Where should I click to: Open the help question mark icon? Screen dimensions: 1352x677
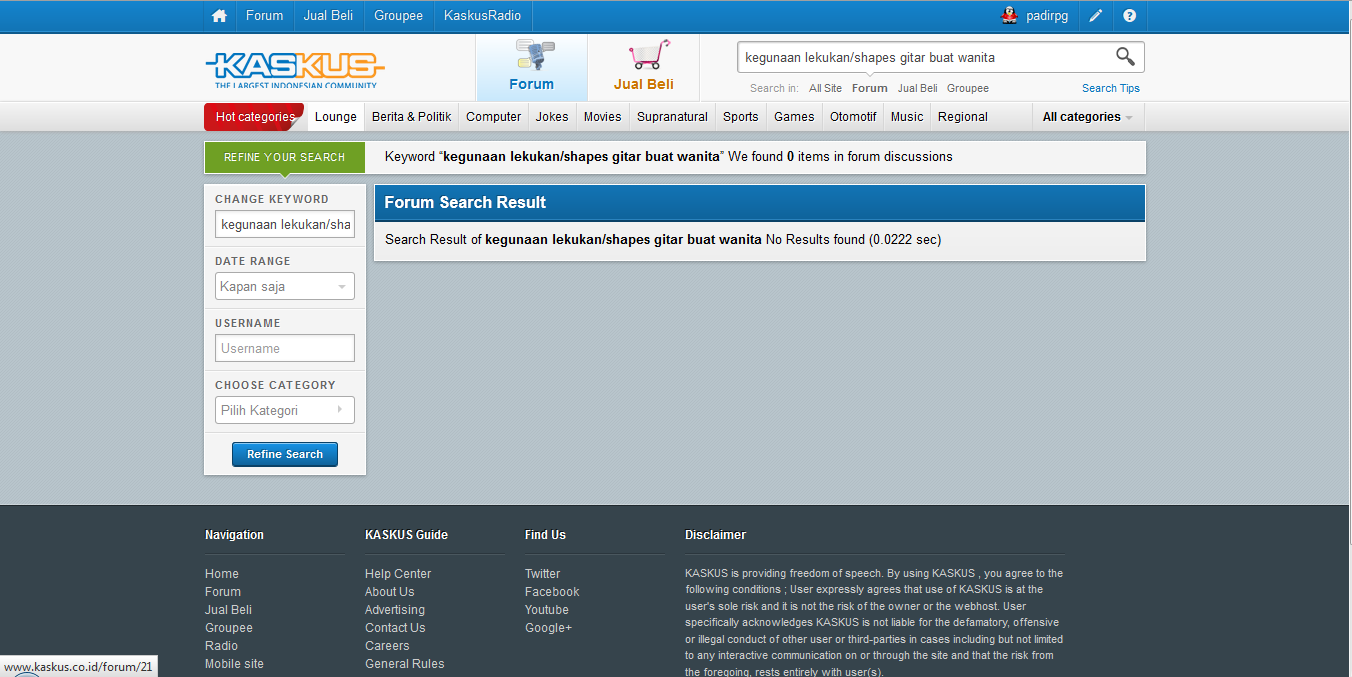pyautogui.click(x=1129, y=16)
